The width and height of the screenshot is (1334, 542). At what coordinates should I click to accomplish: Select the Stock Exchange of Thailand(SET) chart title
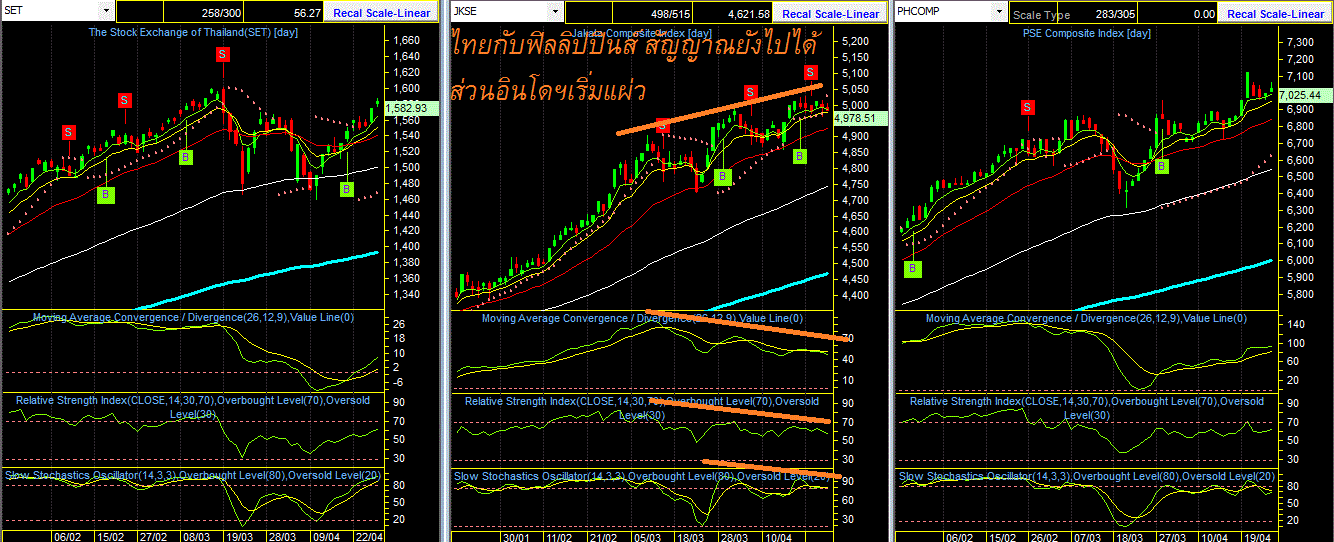tap(193, 32)
